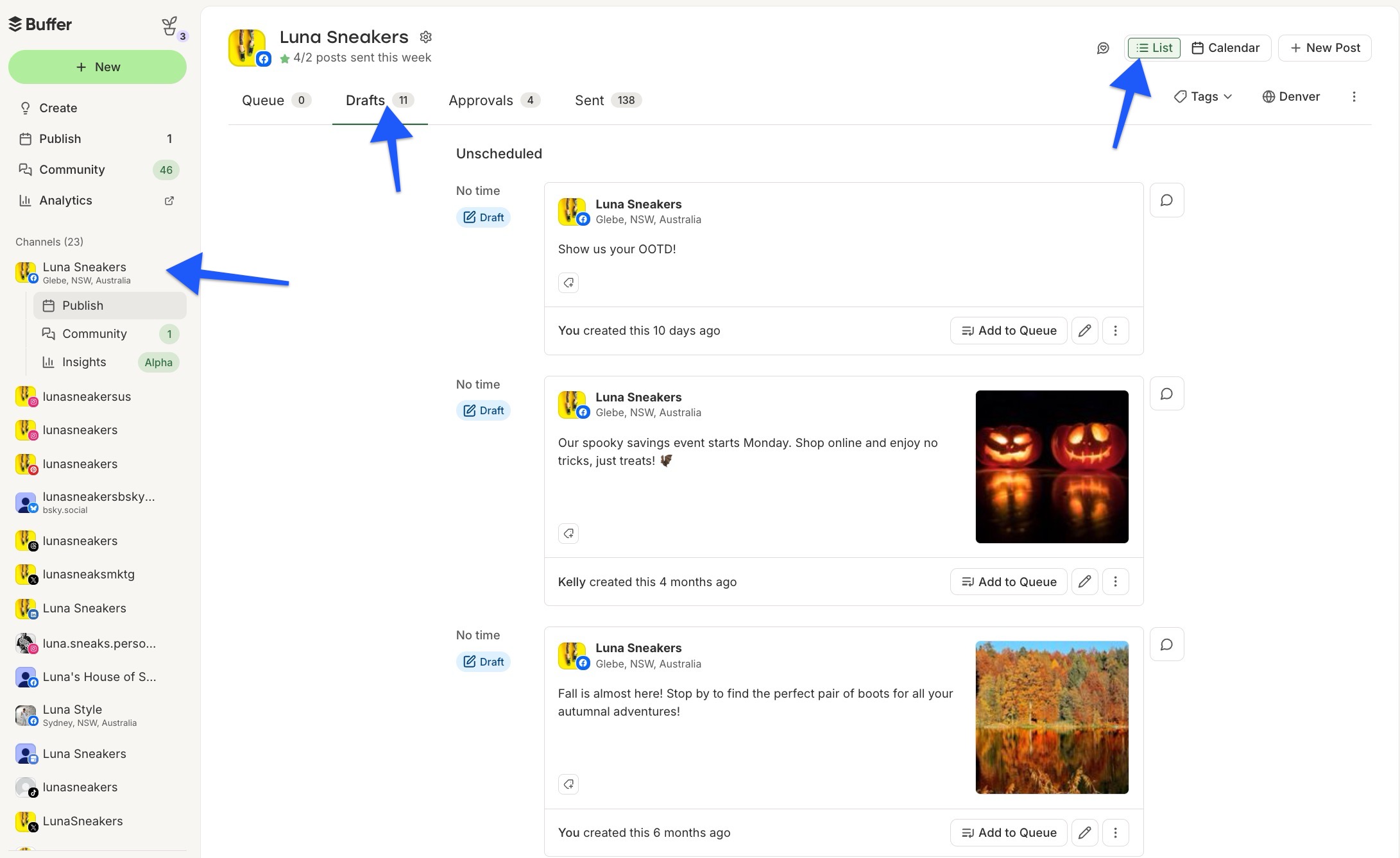Select LunaSneakers X channel at list bottom
Viewport: 1400px width, 858px height.
click(98, 821)
